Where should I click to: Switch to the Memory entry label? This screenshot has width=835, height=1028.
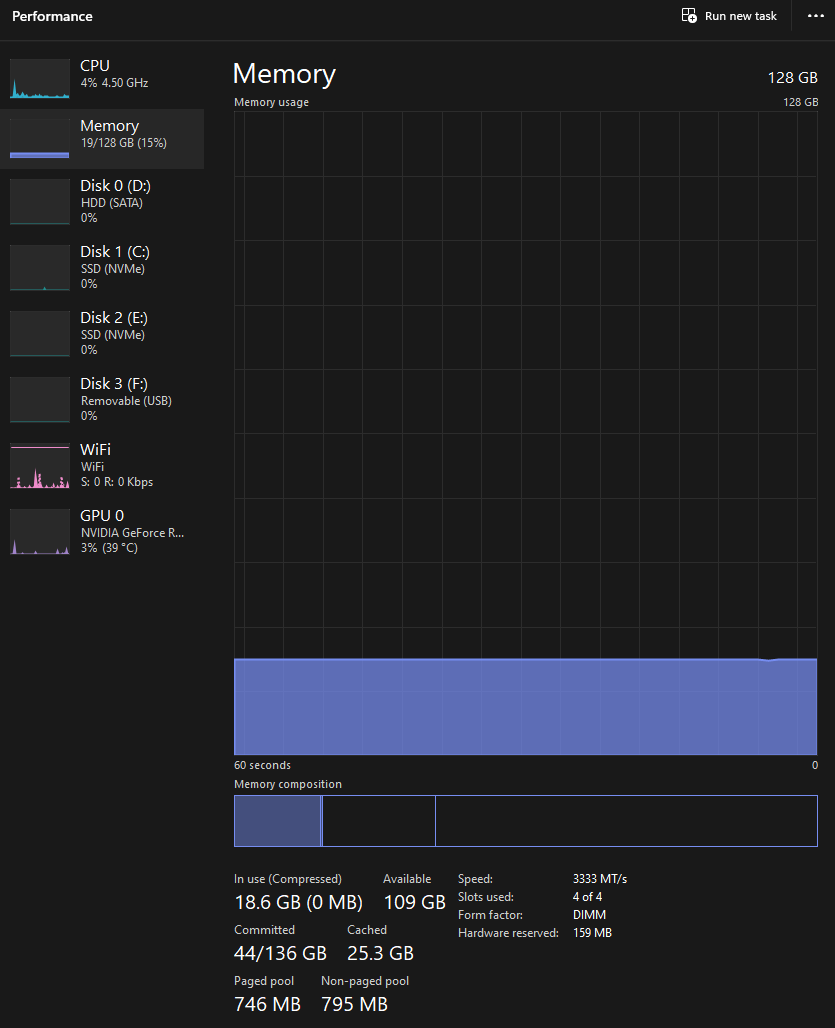coord(109,126)
